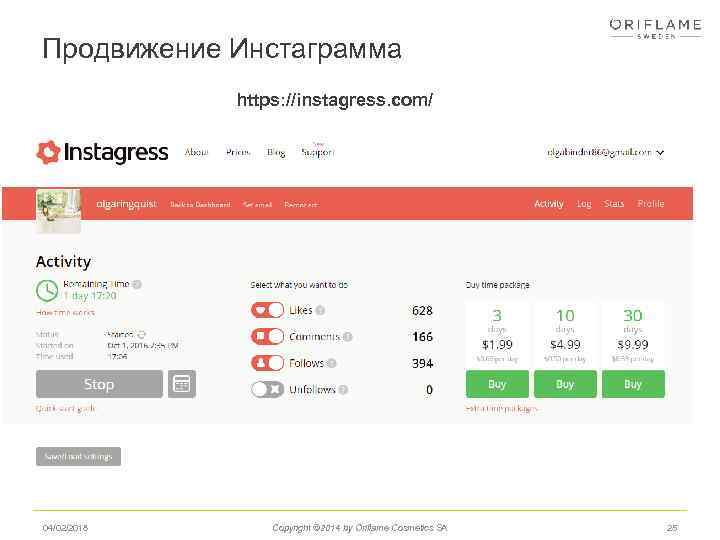This screenshot has height=540, width=720.
Task: Click the green clock Remaining time icon
Action: [x=47, y=291]
